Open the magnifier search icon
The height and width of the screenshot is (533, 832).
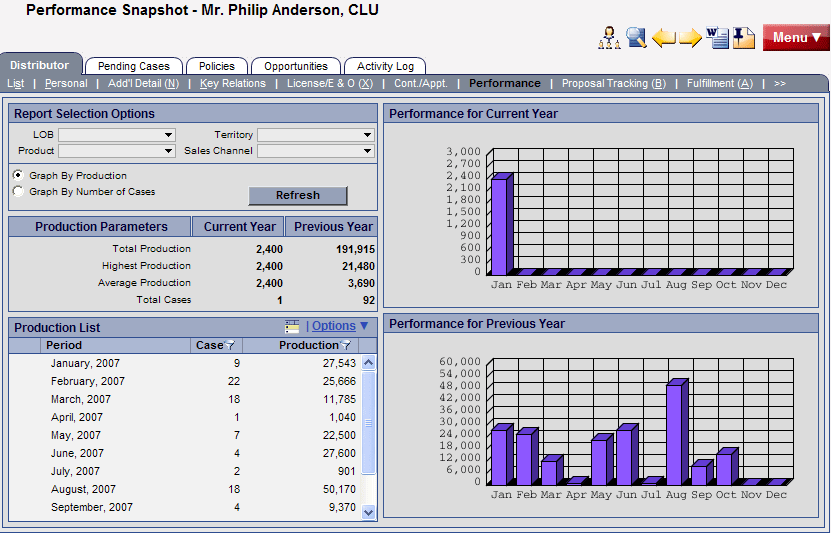click(636, 38)
